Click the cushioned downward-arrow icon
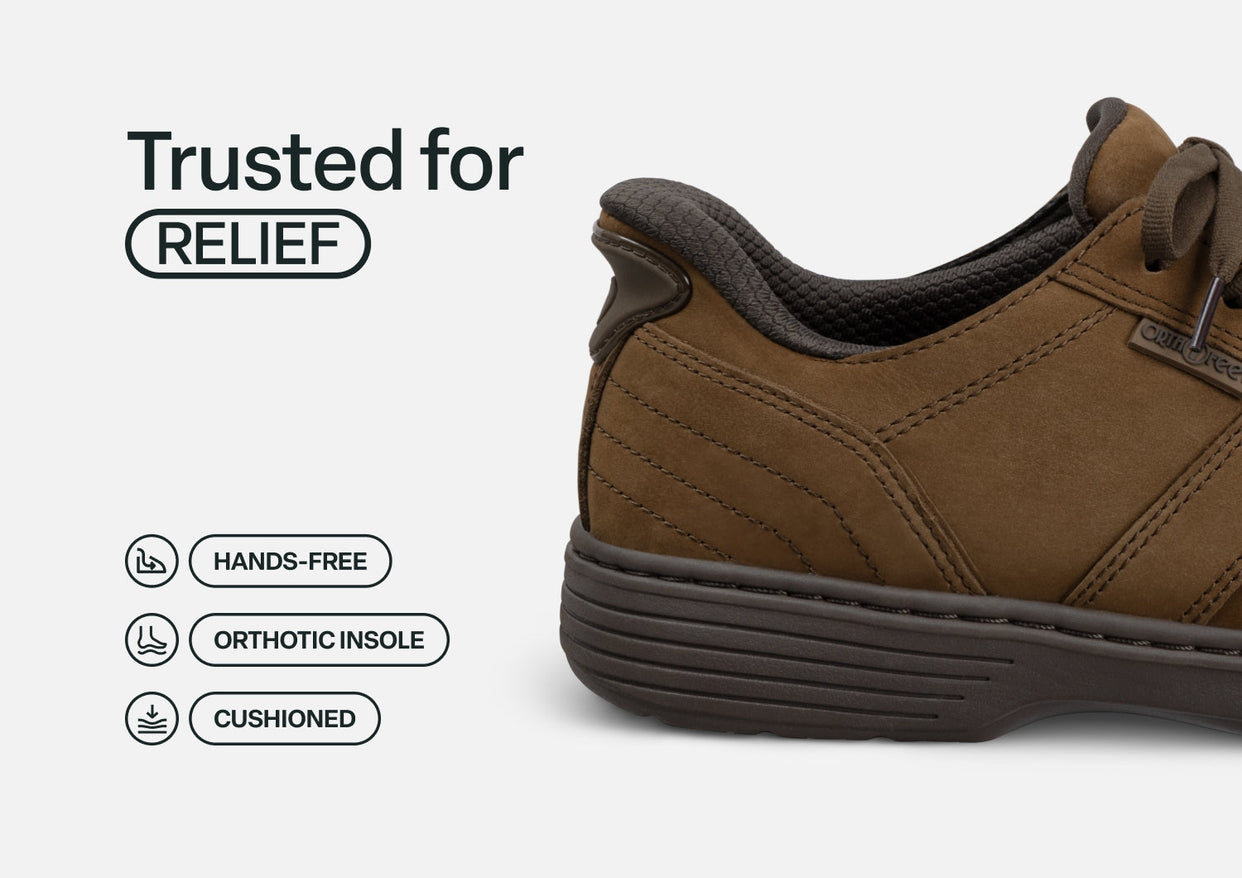The height and width of the screenshot is (878, 1242). (152, 719)
